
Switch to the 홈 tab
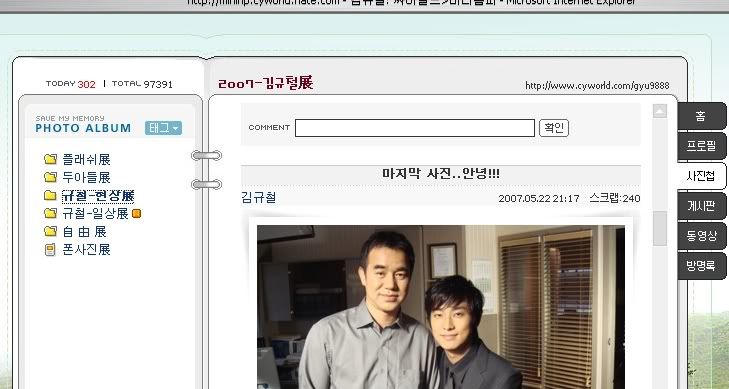pos(701,116)
